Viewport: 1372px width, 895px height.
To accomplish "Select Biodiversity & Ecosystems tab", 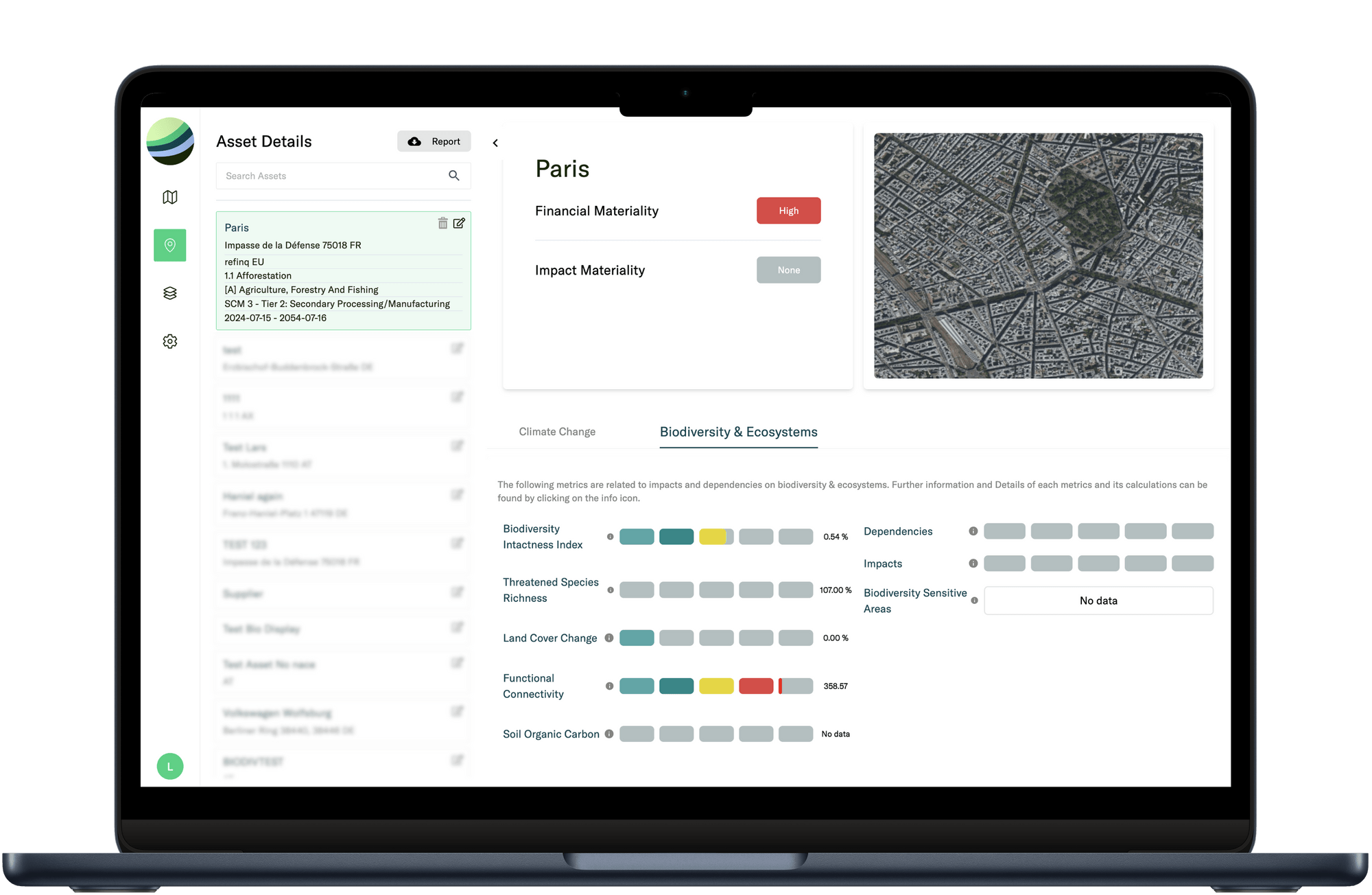I will 739,432.
